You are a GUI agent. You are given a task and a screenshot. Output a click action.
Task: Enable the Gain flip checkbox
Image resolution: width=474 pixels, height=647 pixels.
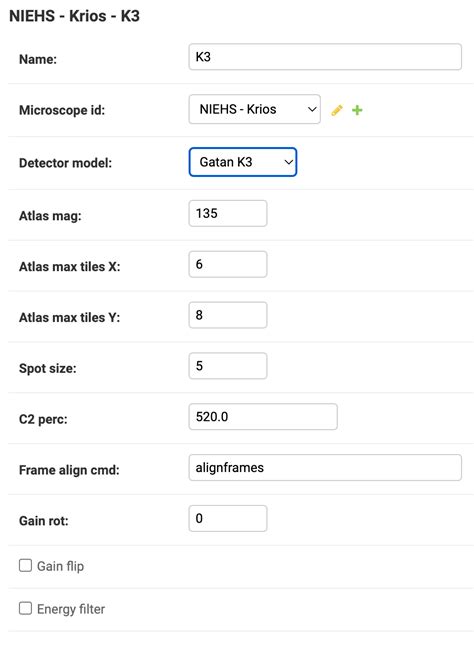tap(25, 565)
